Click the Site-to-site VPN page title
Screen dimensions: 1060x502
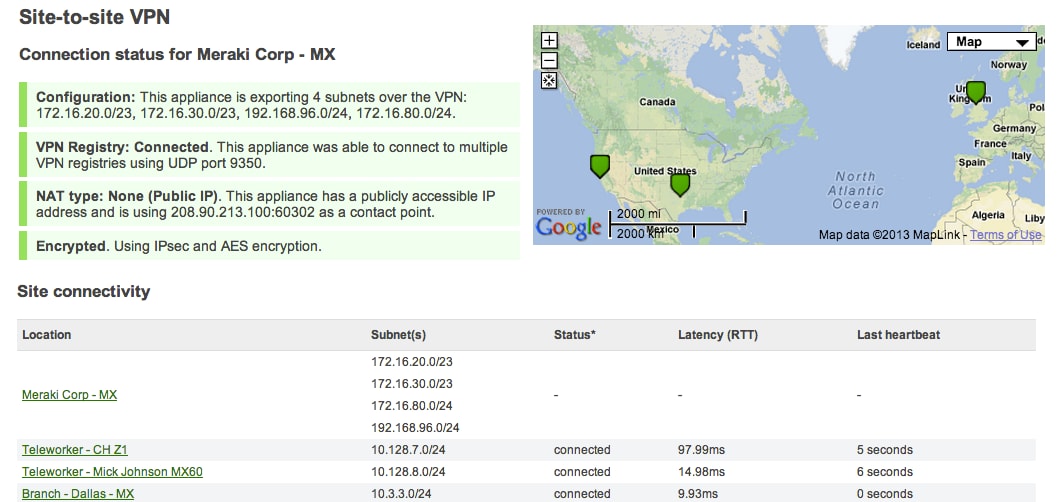point(94,16)
